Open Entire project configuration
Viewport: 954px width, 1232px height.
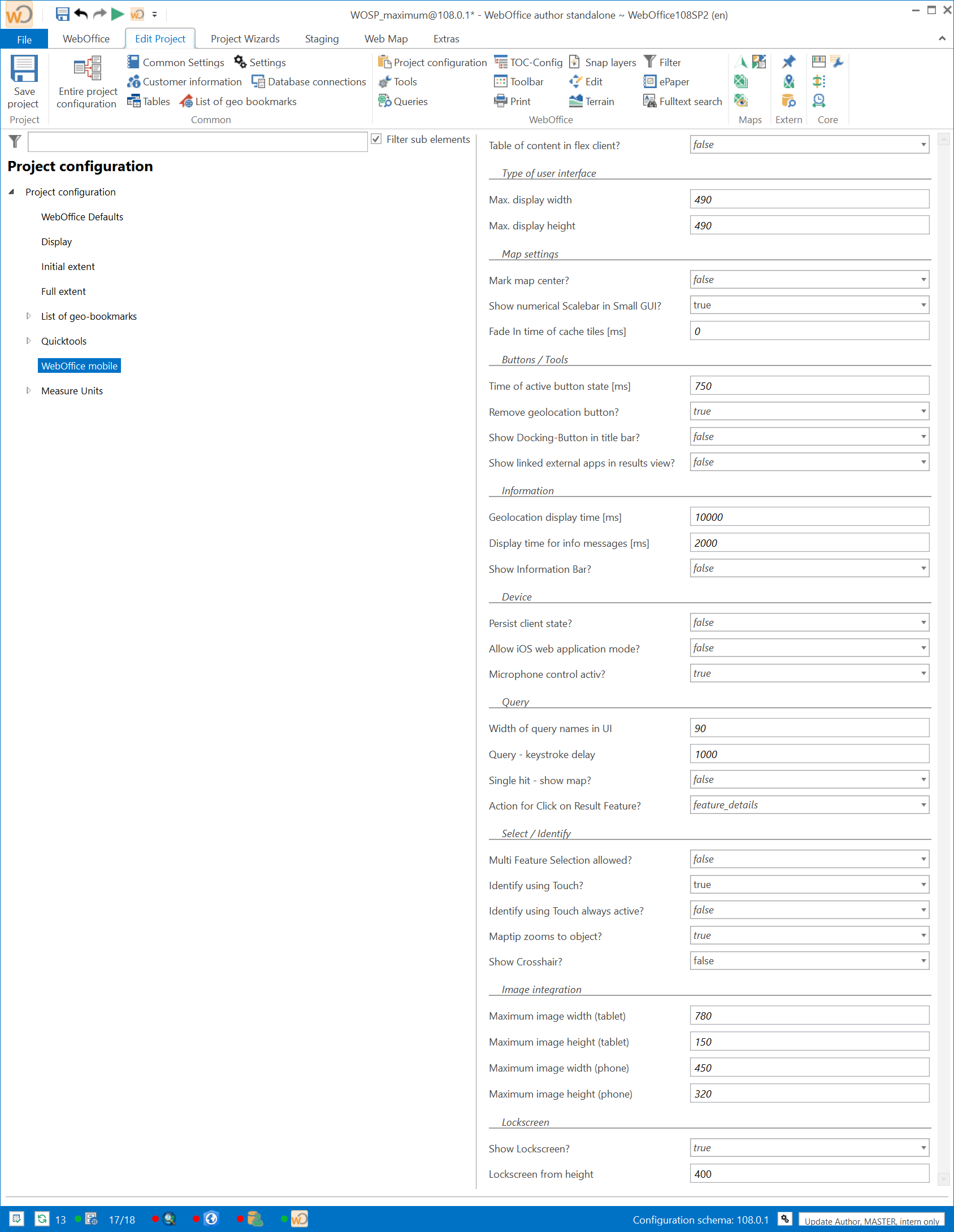pyautogui.click(x=86, y=81)
